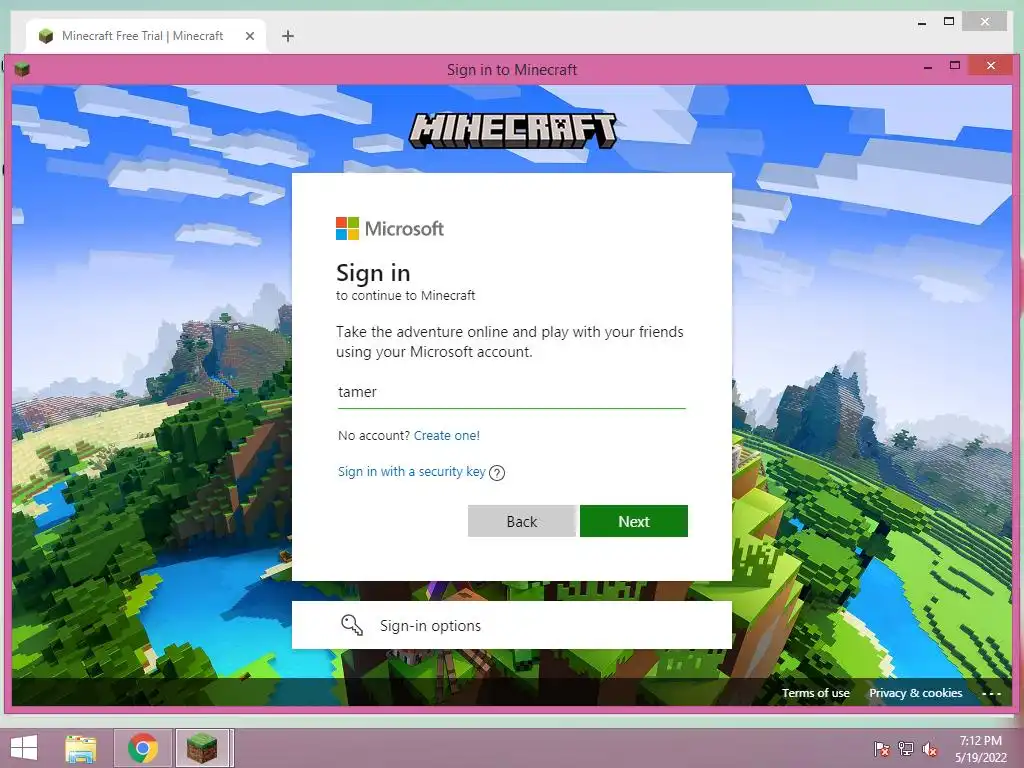The image size is (1024, 768).
Task: Click the green Next button
Action: pyautogui.click(x=633, y=521)
